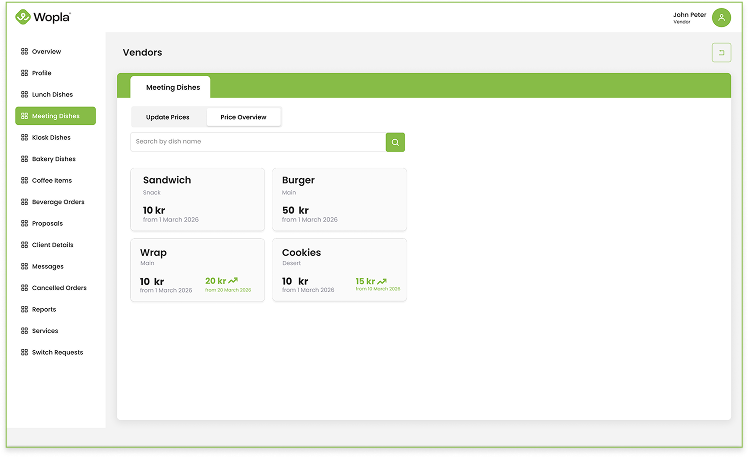
Task: Navigate to Beverage Orders
Action: (57, 202)
